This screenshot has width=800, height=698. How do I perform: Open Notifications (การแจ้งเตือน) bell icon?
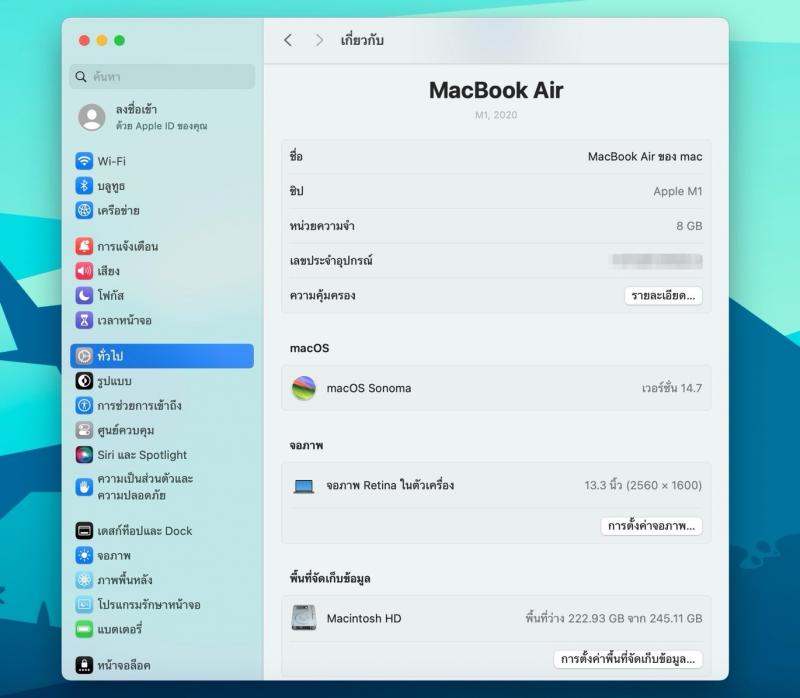point(84,246)
